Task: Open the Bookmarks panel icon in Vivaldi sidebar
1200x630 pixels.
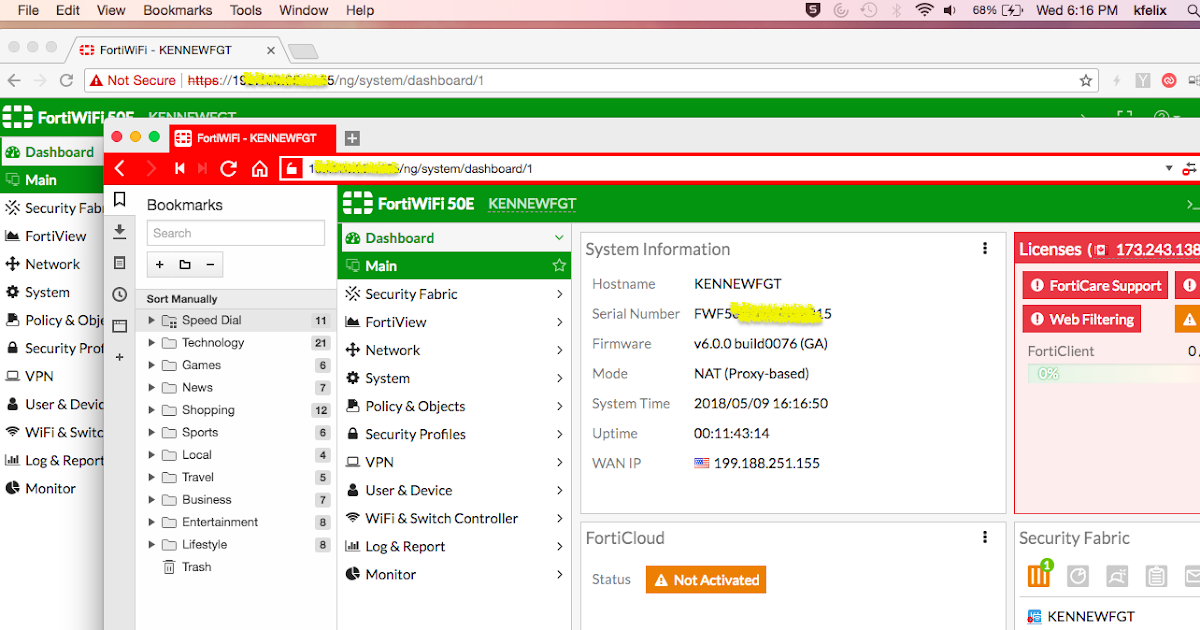Action: 120,200
